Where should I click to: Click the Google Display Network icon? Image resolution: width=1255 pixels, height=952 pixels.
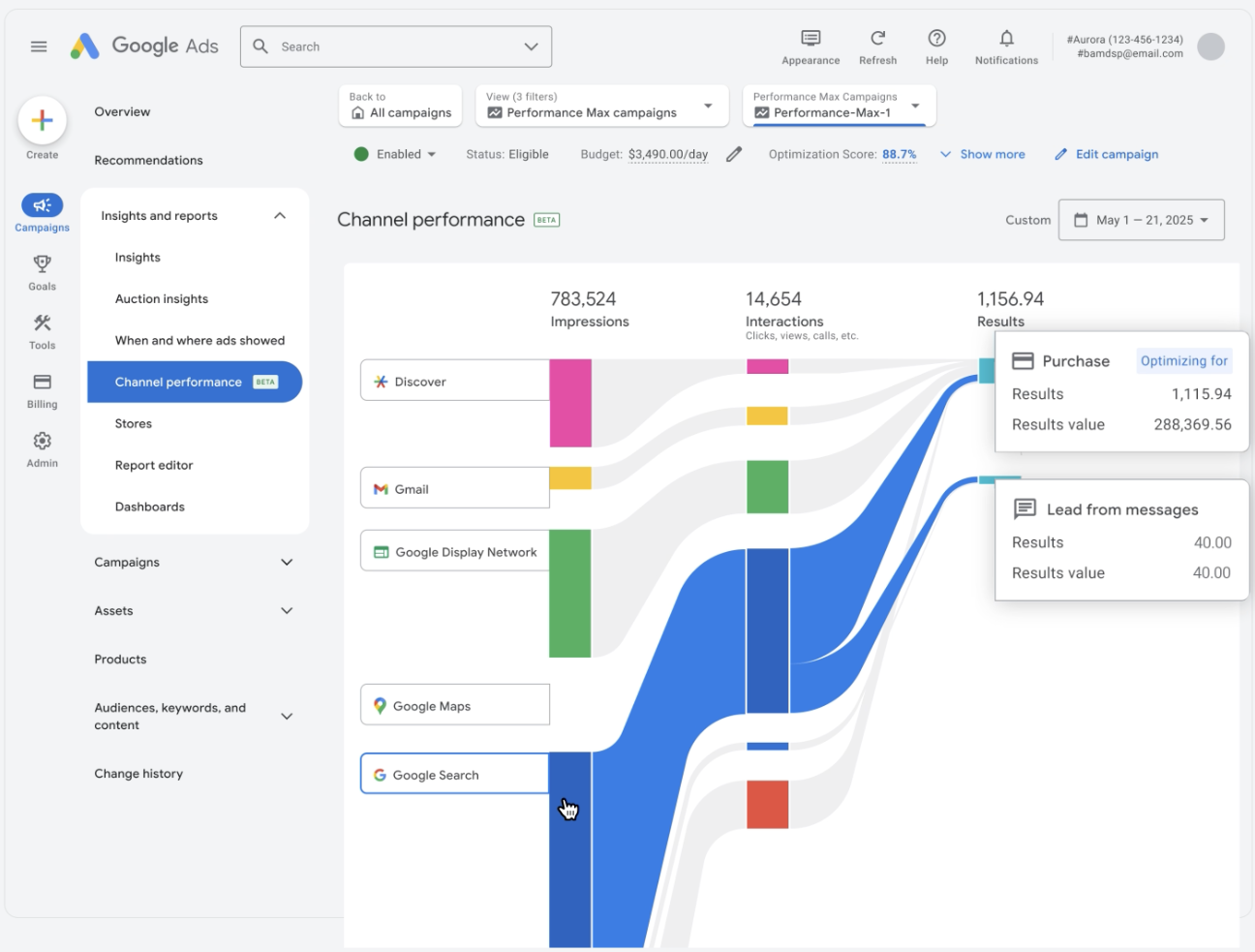(382, 552)
